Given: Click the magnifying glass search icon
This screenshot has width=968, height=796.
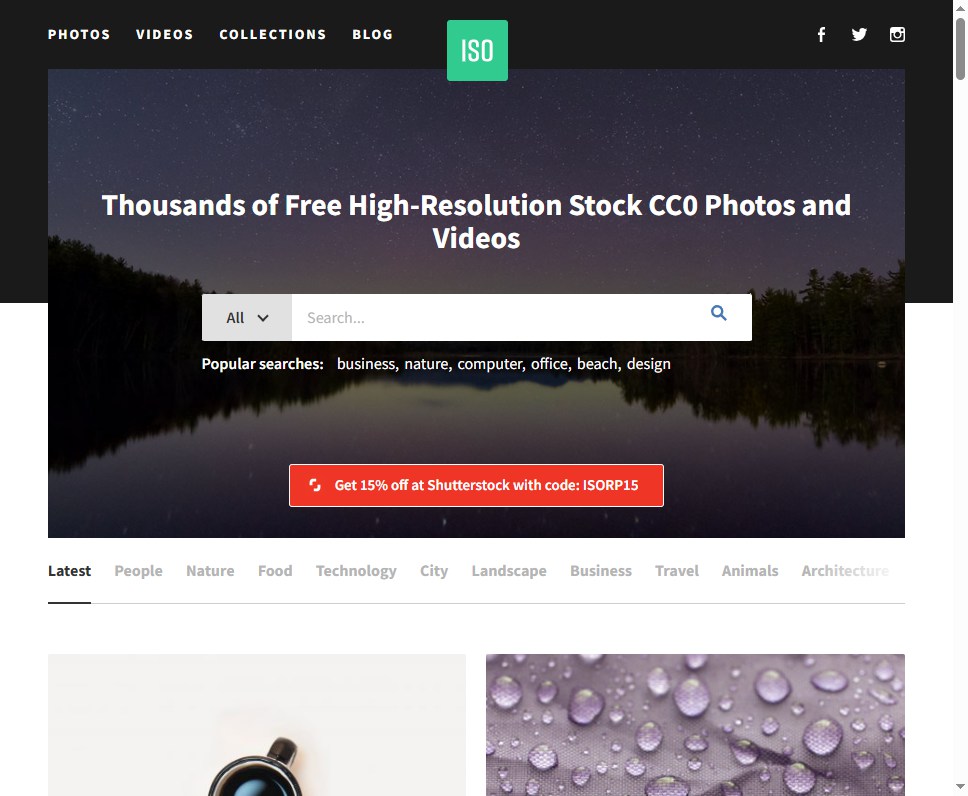Looking at the screenshot, I should 718,313.
